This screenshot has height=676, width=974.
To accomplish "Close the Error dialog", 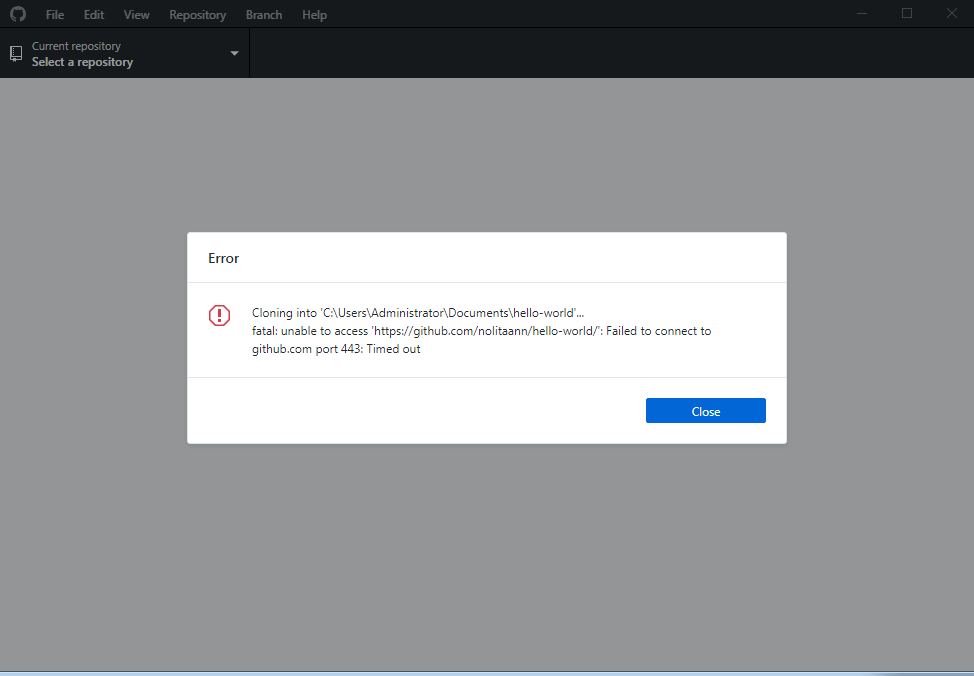I will [706, 411].
